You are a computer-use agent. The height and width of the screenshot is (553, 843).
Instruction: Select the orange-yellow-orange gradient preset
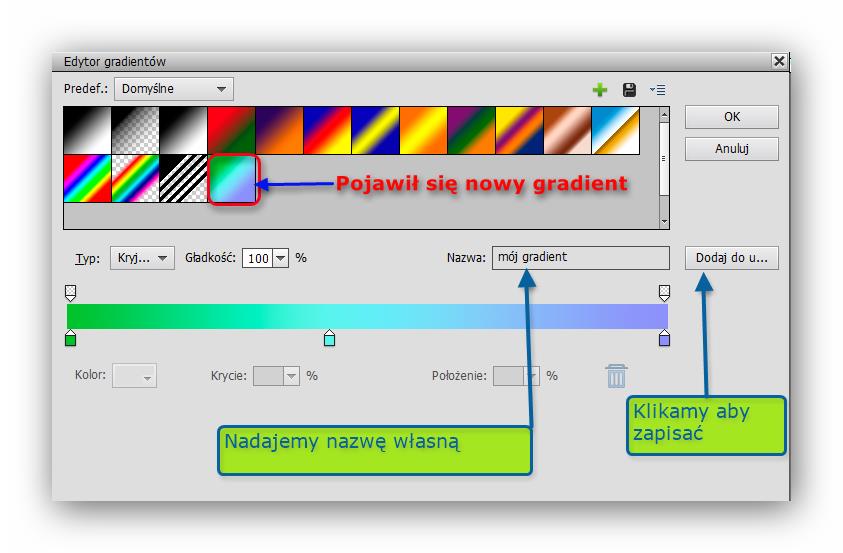click(x=423, y=131)
